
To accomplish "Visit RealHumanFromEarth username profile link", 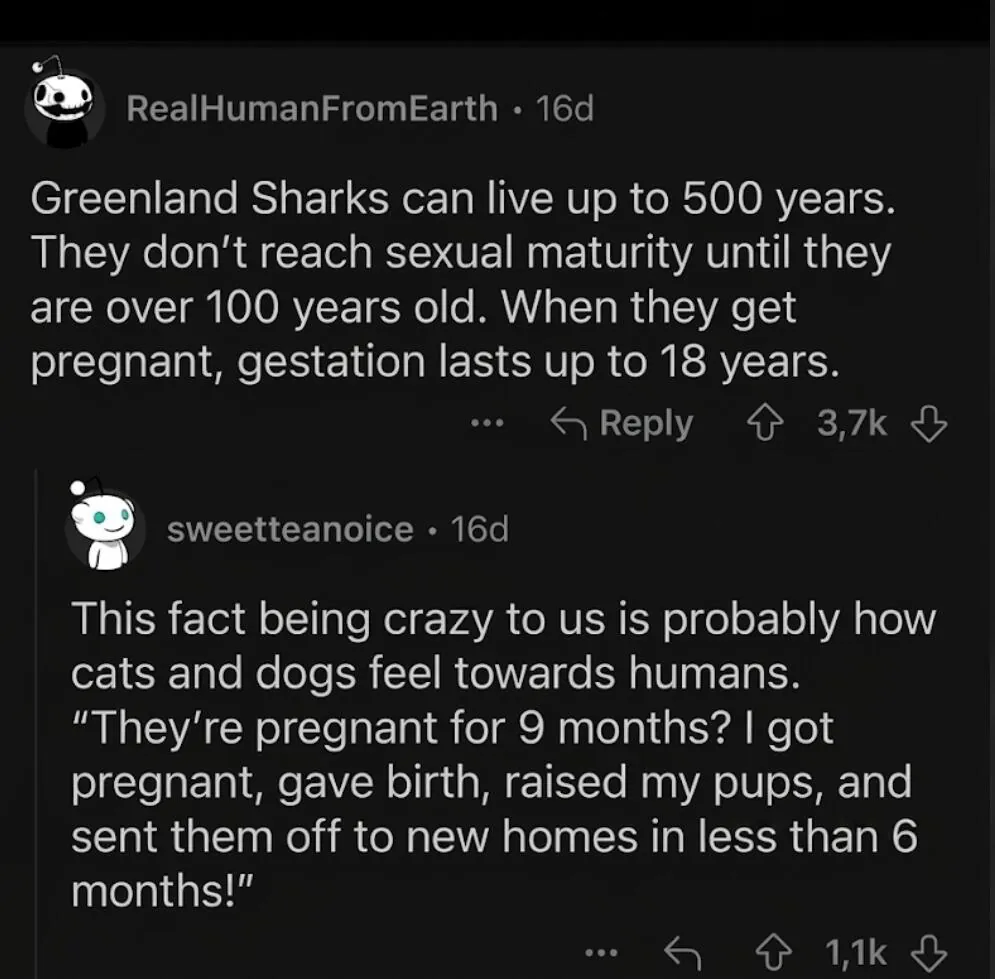I will click(x=312, y=108).
